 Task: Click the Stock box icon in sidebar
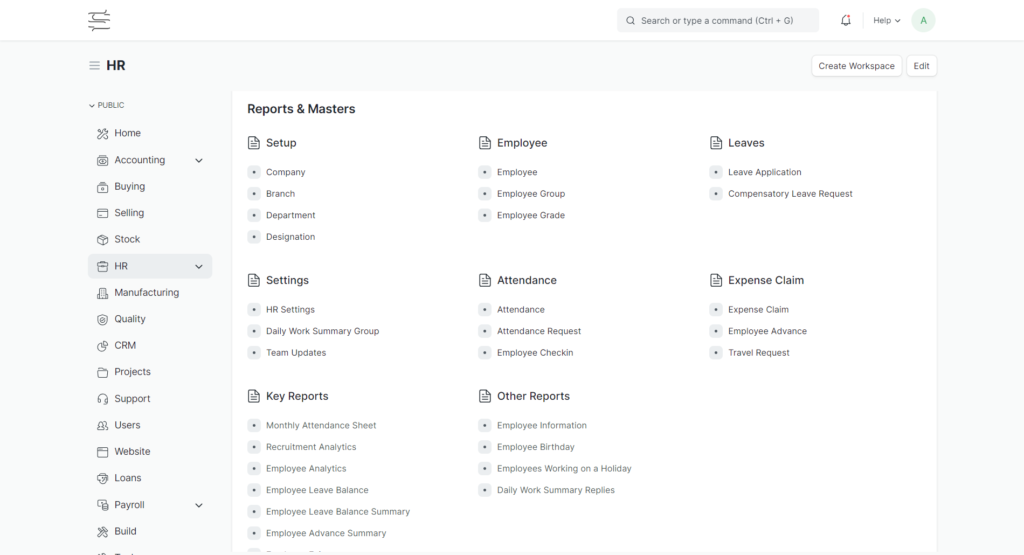(102, 240)
